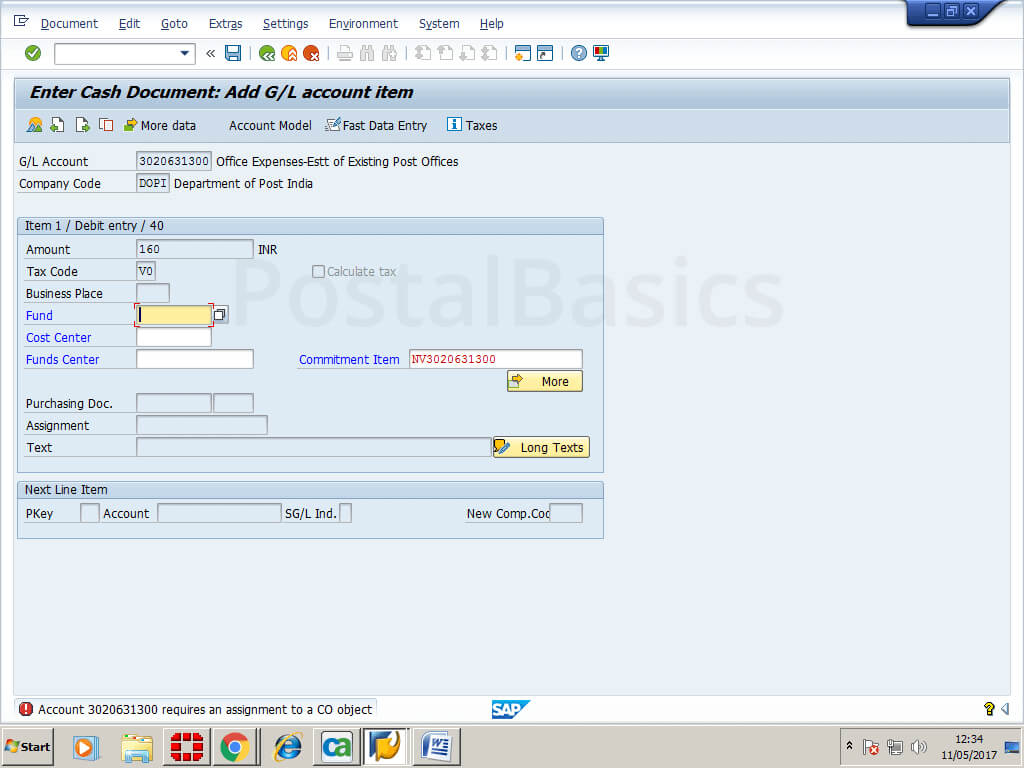Viewport: 1024px width, 768px height.
Task: Click the More button under Commitment Item
Action: (544, 381)
